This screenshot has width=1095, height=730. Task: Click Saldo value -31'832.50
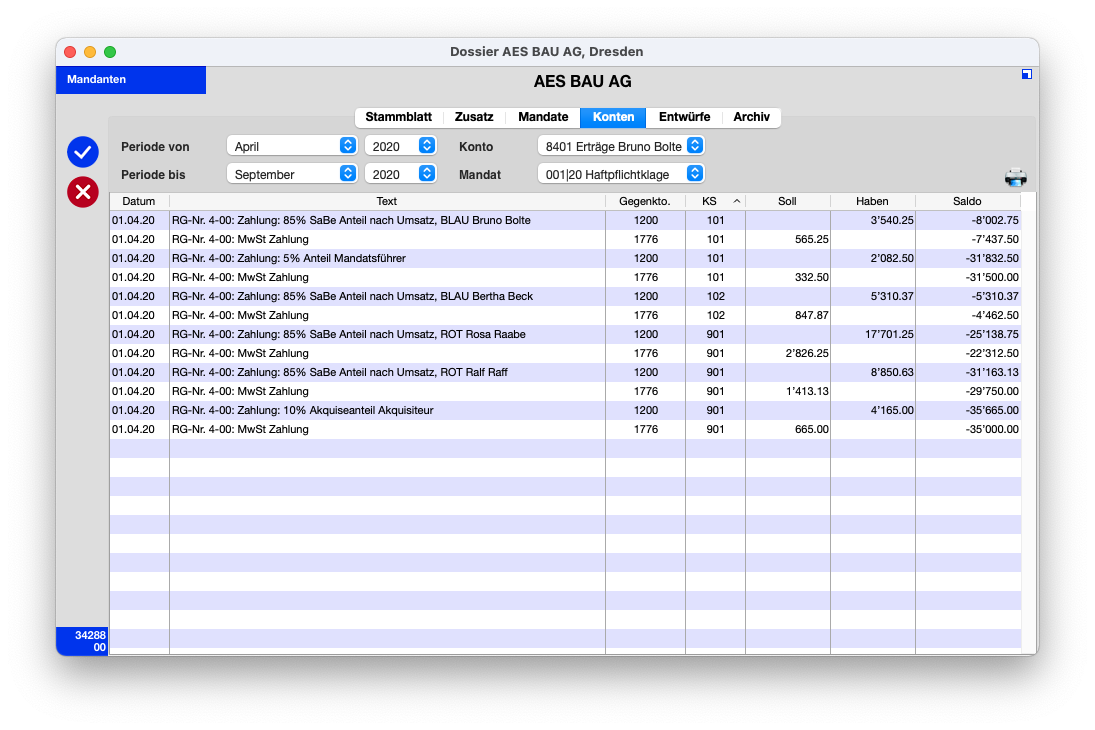(x=992, y=258)
